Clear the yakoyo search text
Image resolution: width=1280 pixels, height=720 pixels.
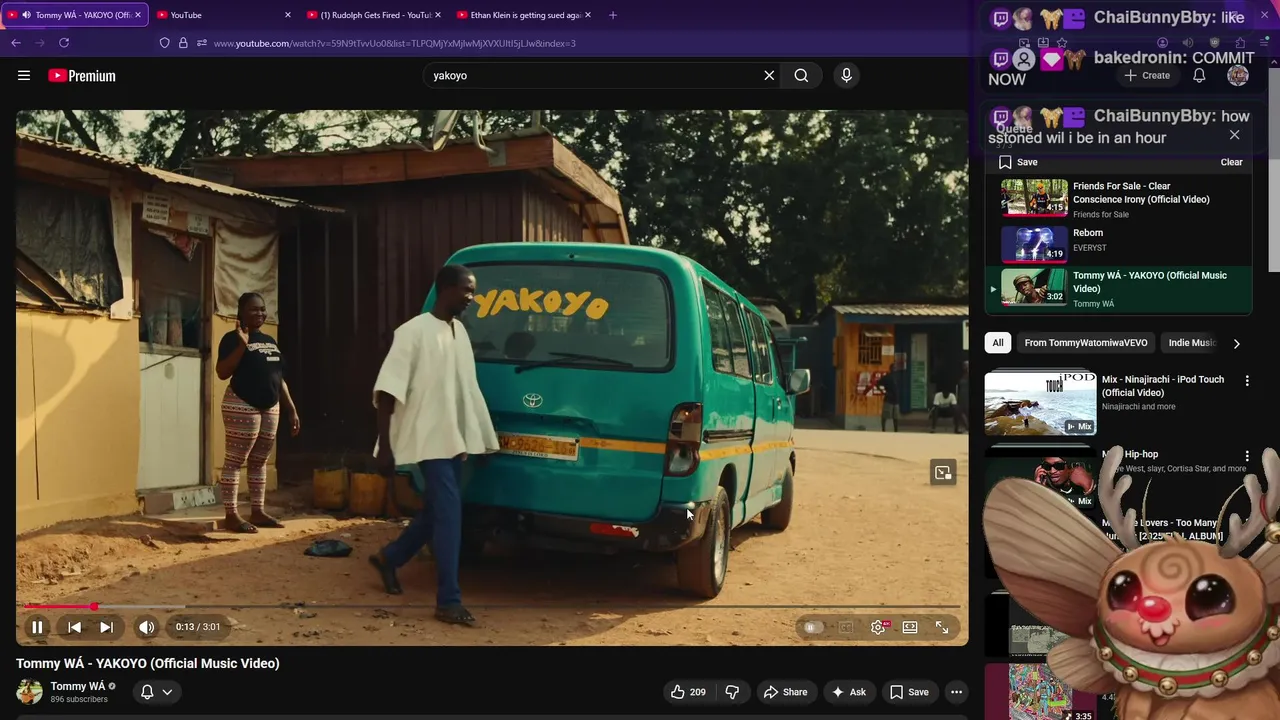click(769, 75)
